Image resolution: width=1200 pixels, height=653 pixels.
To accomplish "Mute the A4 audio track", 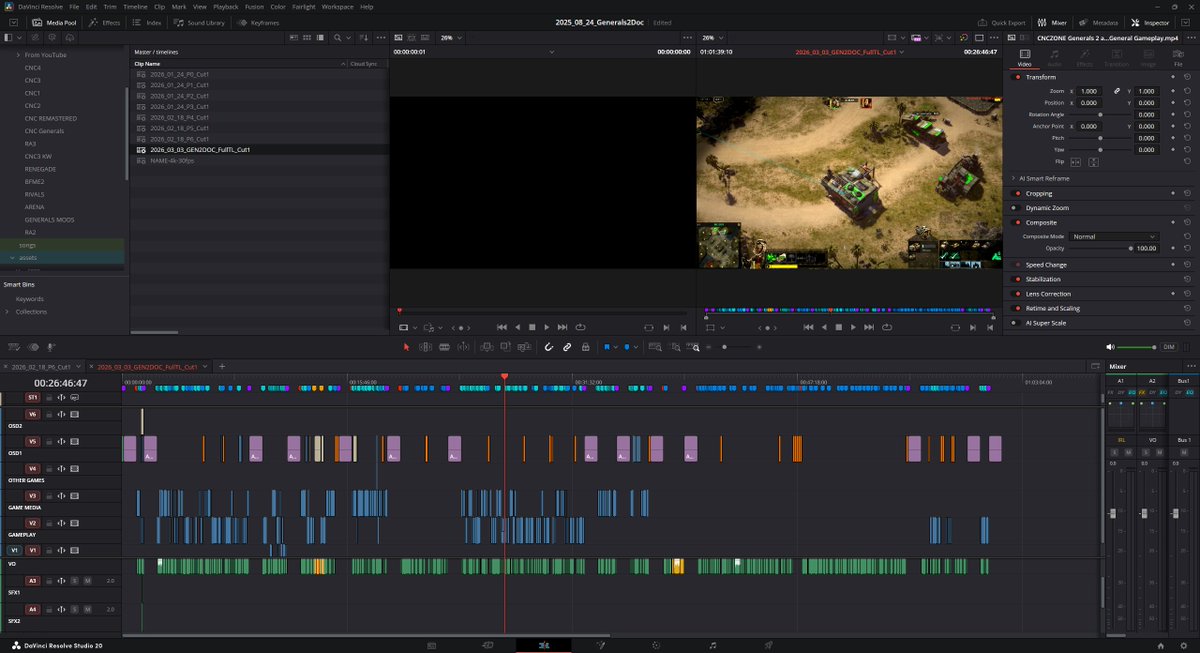I will click(88, 609).
